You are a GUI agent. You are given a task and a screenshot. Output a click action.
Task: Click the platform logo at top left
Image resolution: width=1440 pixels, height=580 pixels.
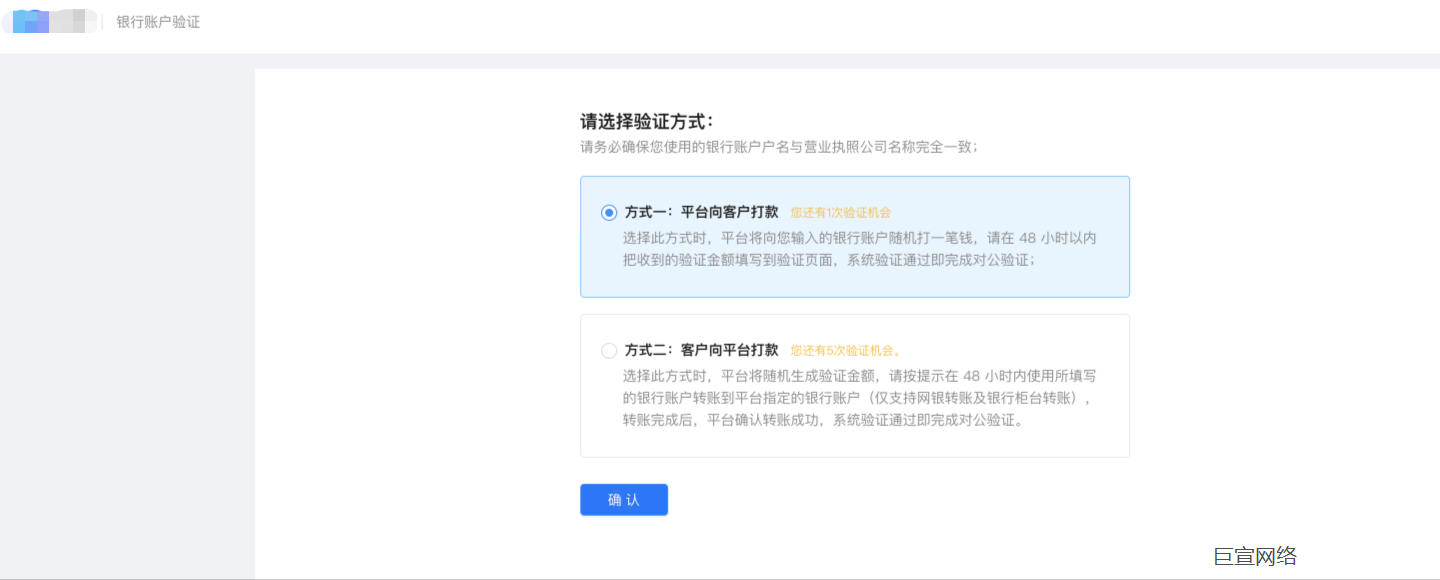point(50,21)
